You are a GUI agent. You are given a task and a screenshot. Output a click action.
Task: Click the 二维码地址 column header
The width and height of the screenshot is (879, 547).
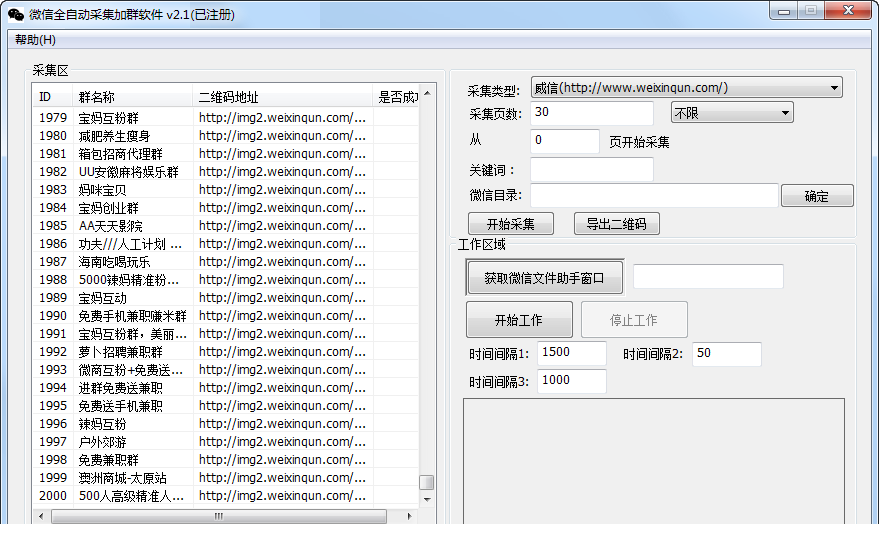point(282,97)
